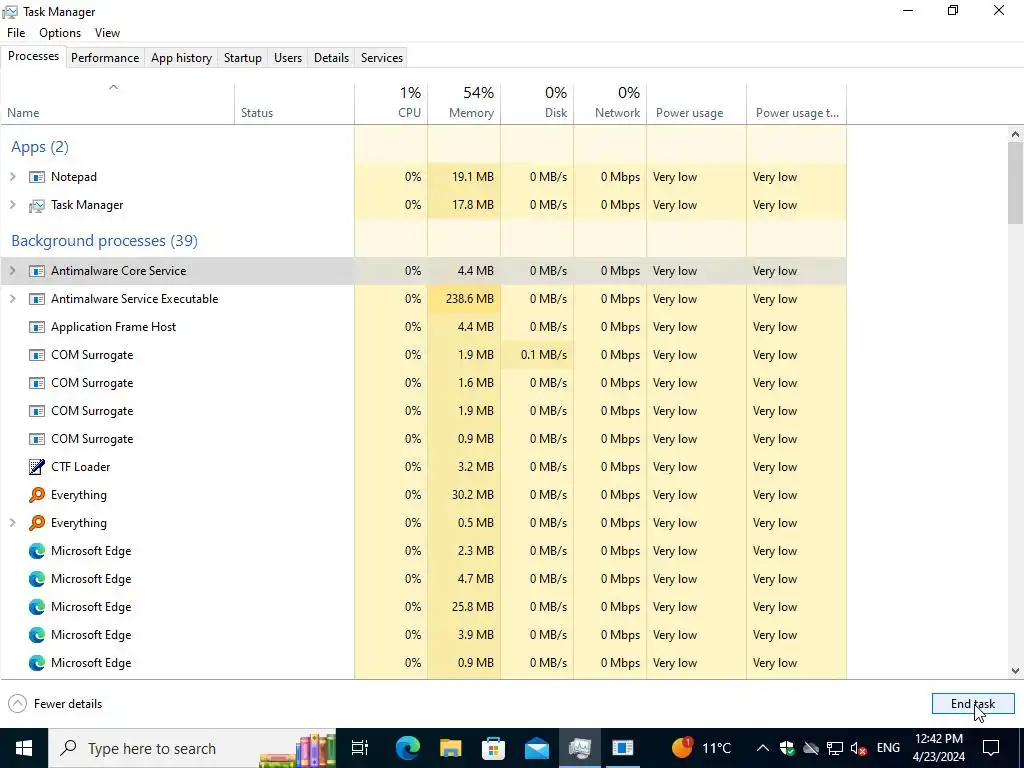The image size is (1024, 768).
Task: Click the taskbar clock showing 12:42 PM
Action: (938, 748)
